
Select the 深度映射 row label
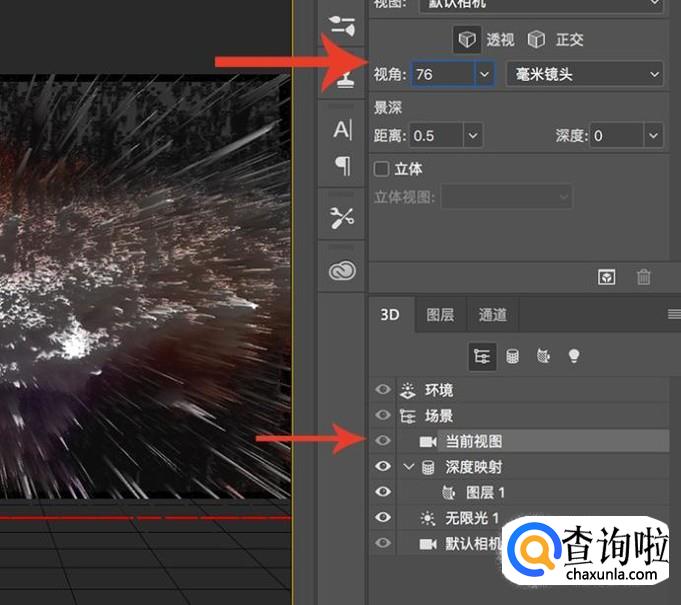473,467
